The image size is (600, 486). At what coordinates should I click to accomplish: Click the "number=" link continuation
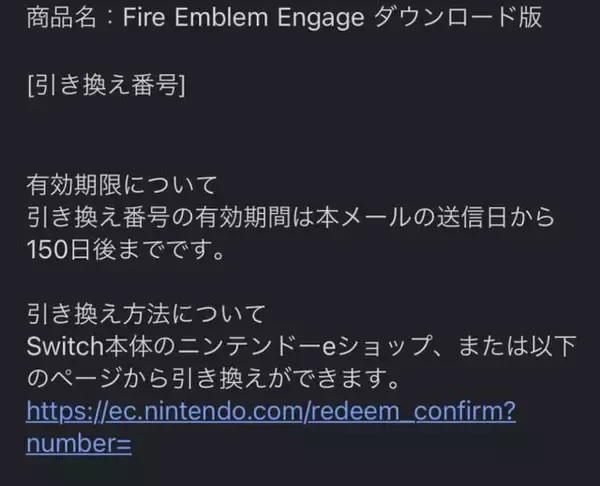tap(79, 443)
